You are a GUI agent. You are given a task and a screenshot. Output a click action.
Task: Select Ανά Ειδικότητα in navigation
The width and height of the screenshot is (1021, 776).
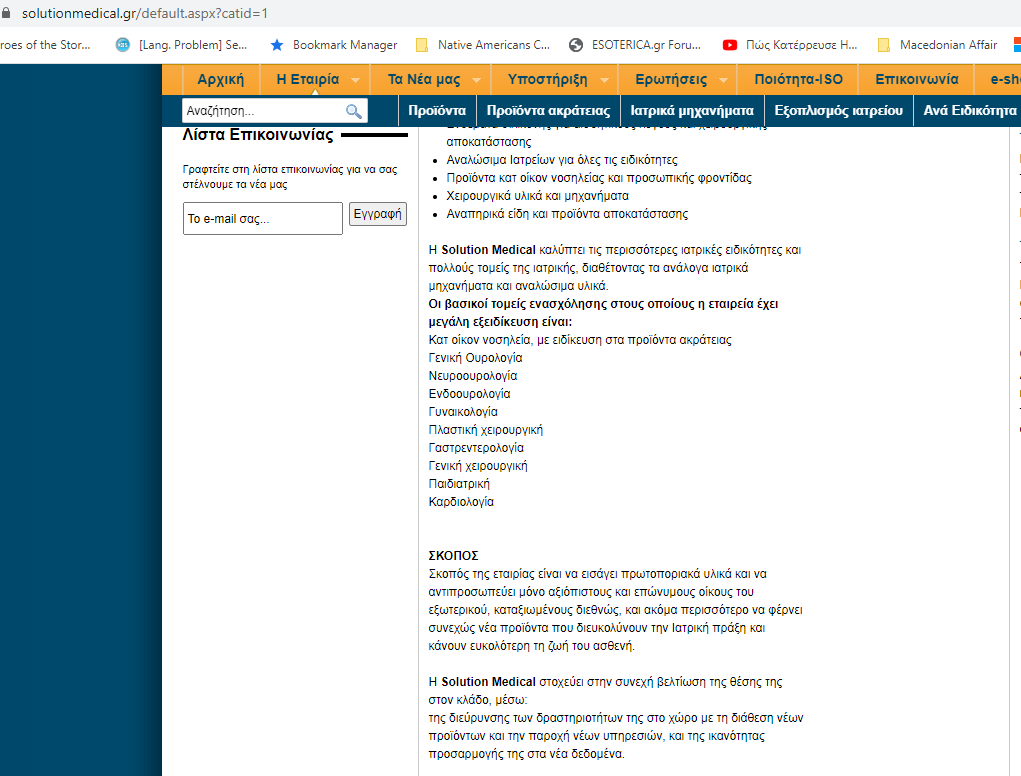coord(970,111)
